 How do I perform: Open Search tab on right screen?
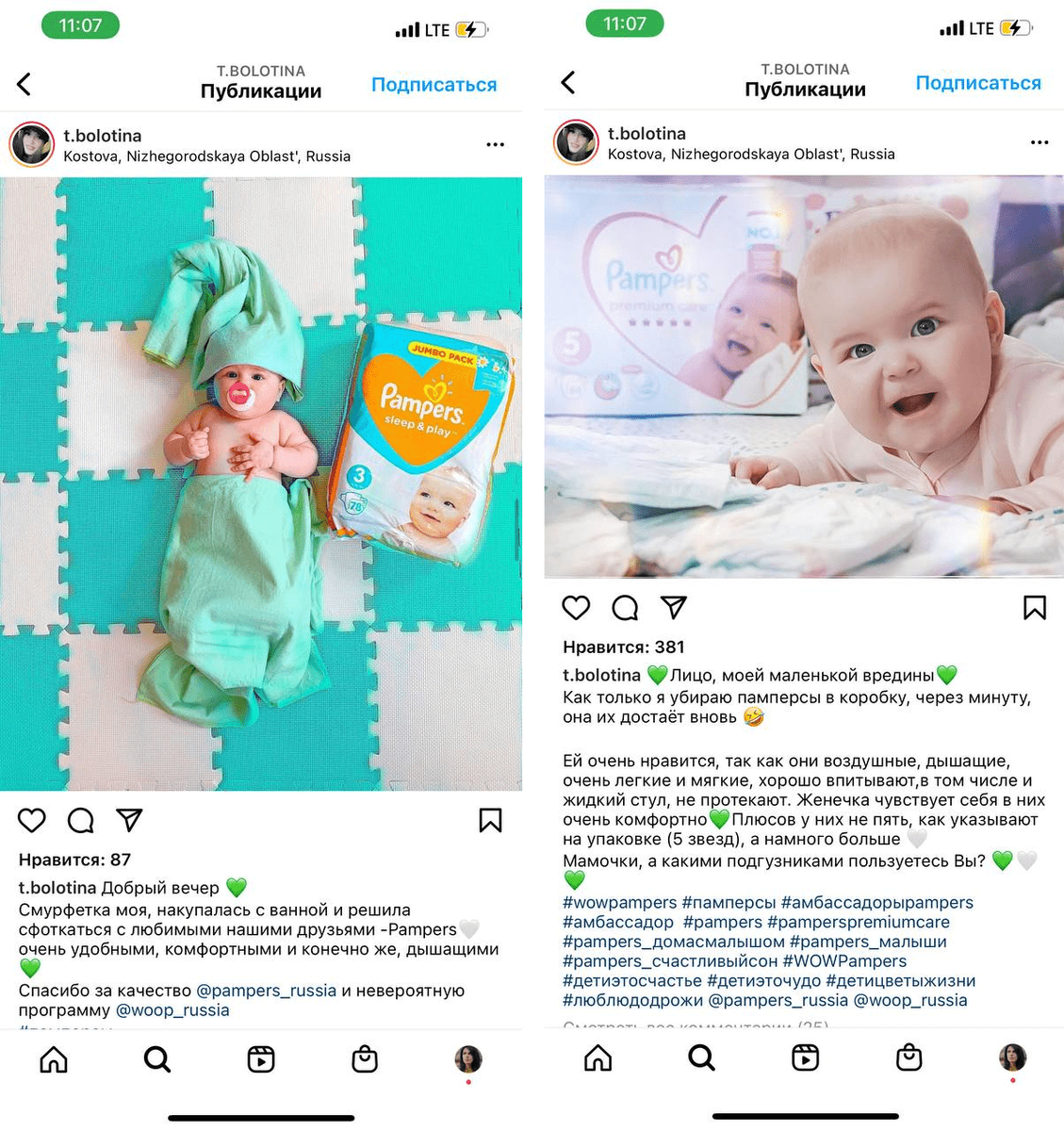click(x=701, y=1057)
